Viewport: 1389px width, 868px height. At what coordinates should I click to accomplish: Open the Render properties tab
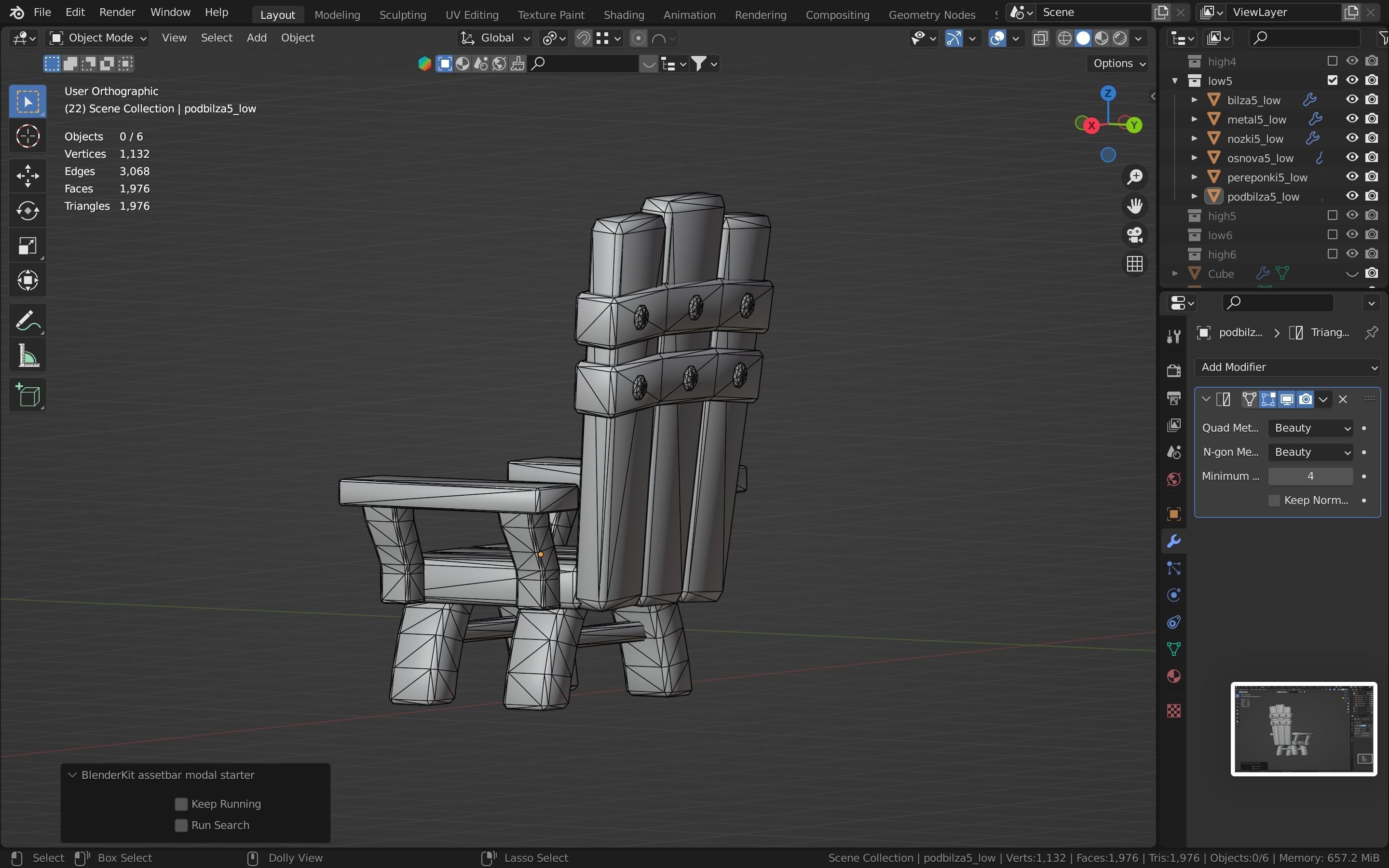point(1174,370)
